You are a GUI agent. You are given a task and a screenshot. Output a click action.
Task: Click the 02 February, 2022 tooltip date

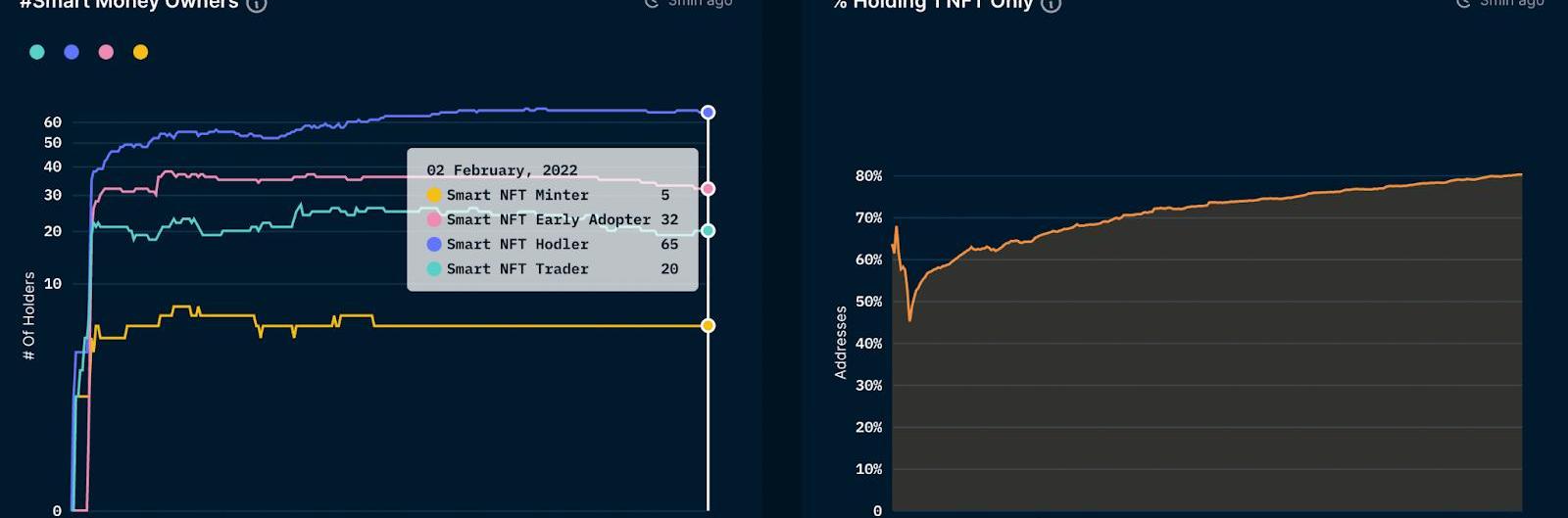coord(502,170)
